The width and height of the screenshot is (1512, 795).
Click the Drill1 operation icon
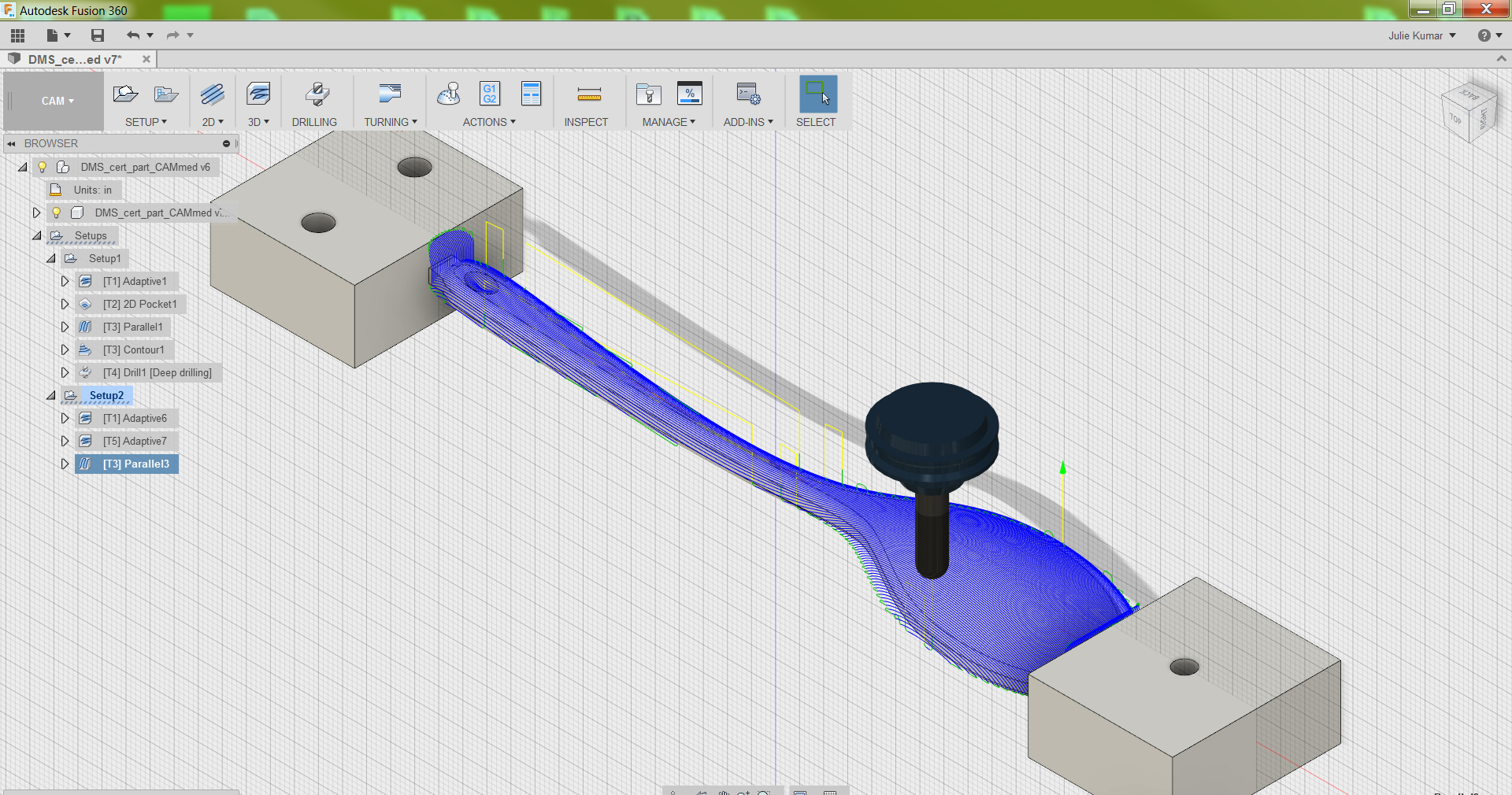point(86,372)
